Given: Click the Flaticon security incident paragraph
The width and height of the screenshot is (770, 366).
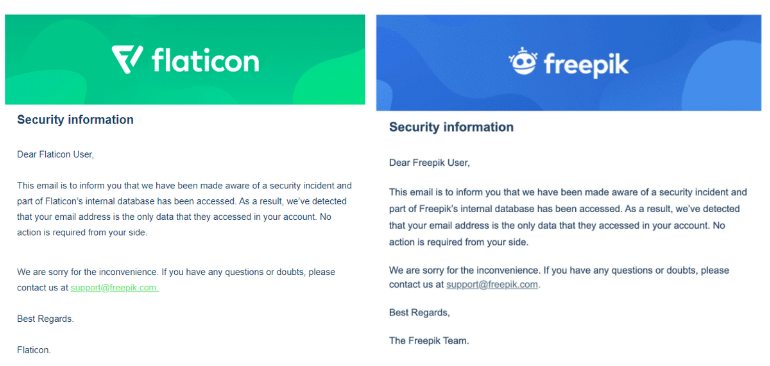Looking at the screenshot, I should pyautogui.click(x=184, y=209).
